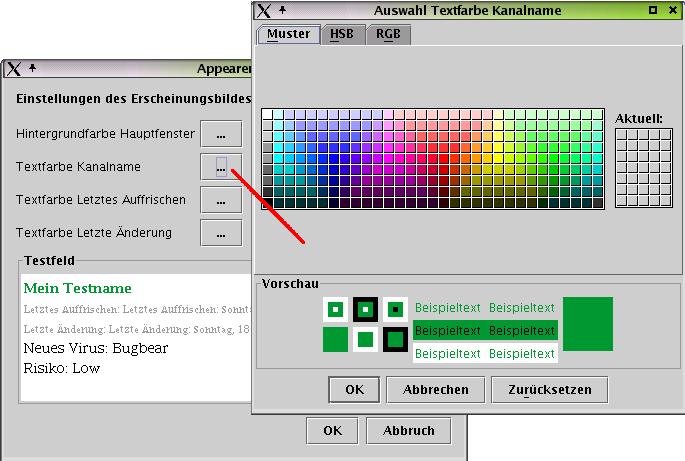Click the large green preview square in Vorschau
685x461 pixels.
(588, 324)
